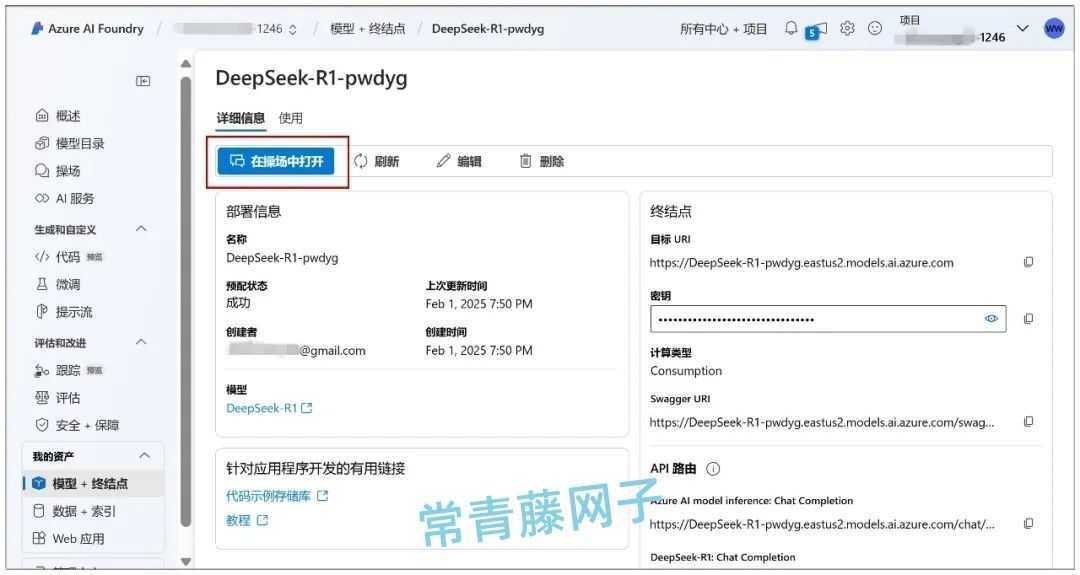Image resolution: width=1080 pixels, height=575 pixels.
Task: Open 微调 in sidebar
Action: tap(58, 284)
